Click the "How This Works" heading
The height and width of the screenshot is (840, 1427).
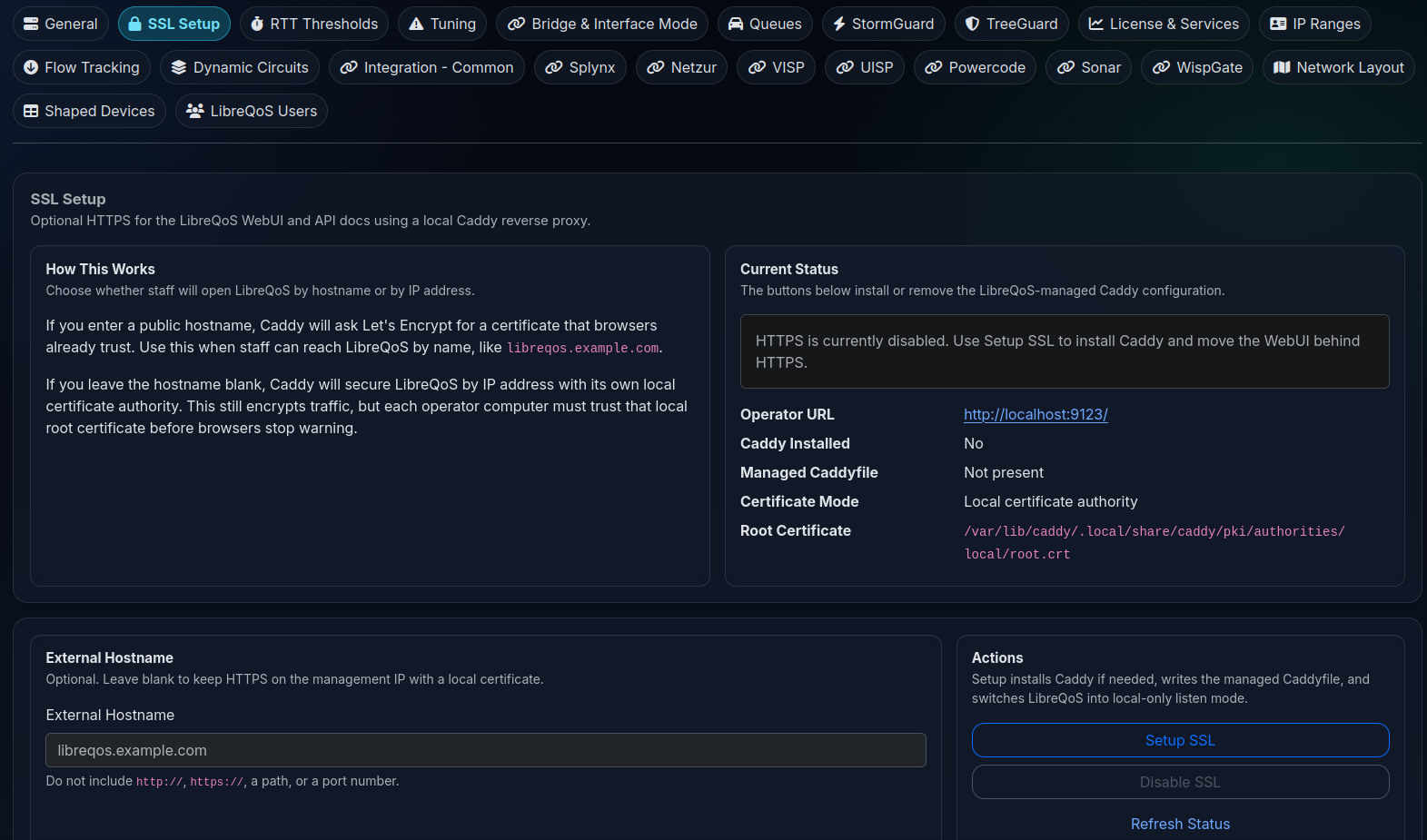(x=101, y=269)
